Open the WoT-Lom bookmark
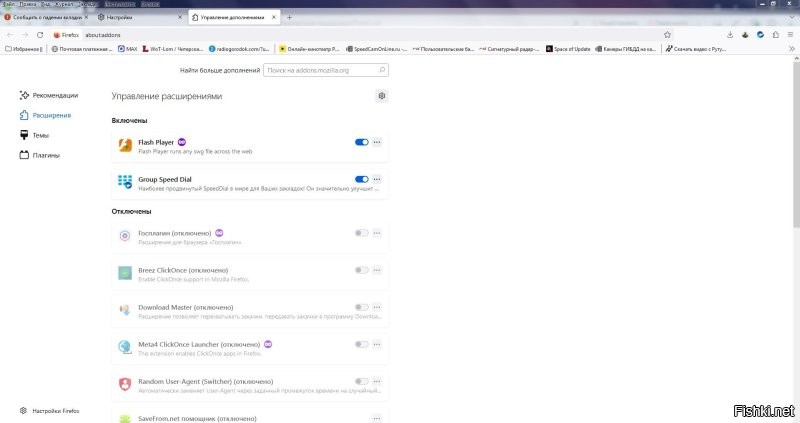The width and height of the screenshot is (800, 423). tap(173, 49)
